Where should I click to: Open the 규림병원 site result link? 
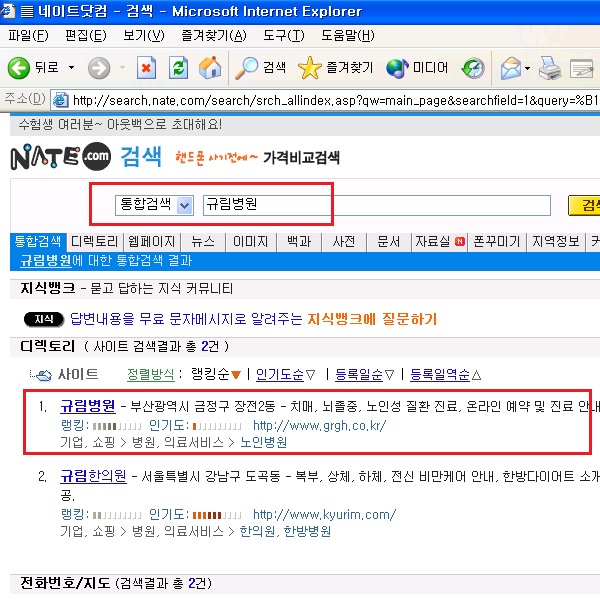point(88,406)
